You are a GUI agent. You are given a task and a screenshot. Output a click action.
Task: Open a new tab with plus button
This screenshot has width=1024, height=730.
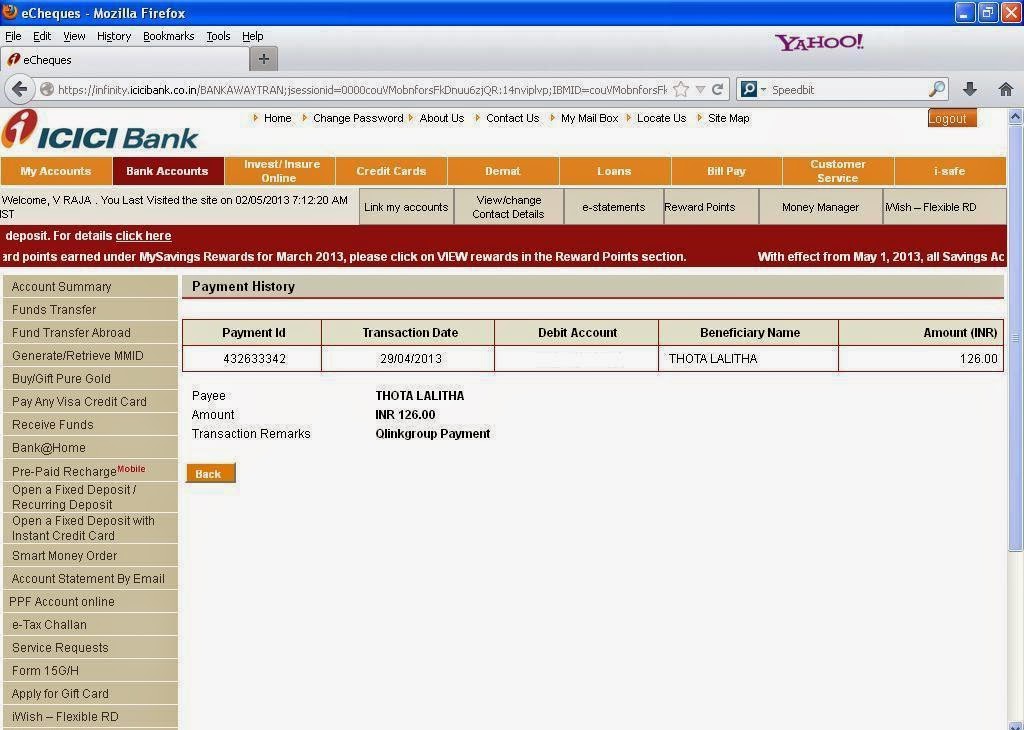coord(264,59)
